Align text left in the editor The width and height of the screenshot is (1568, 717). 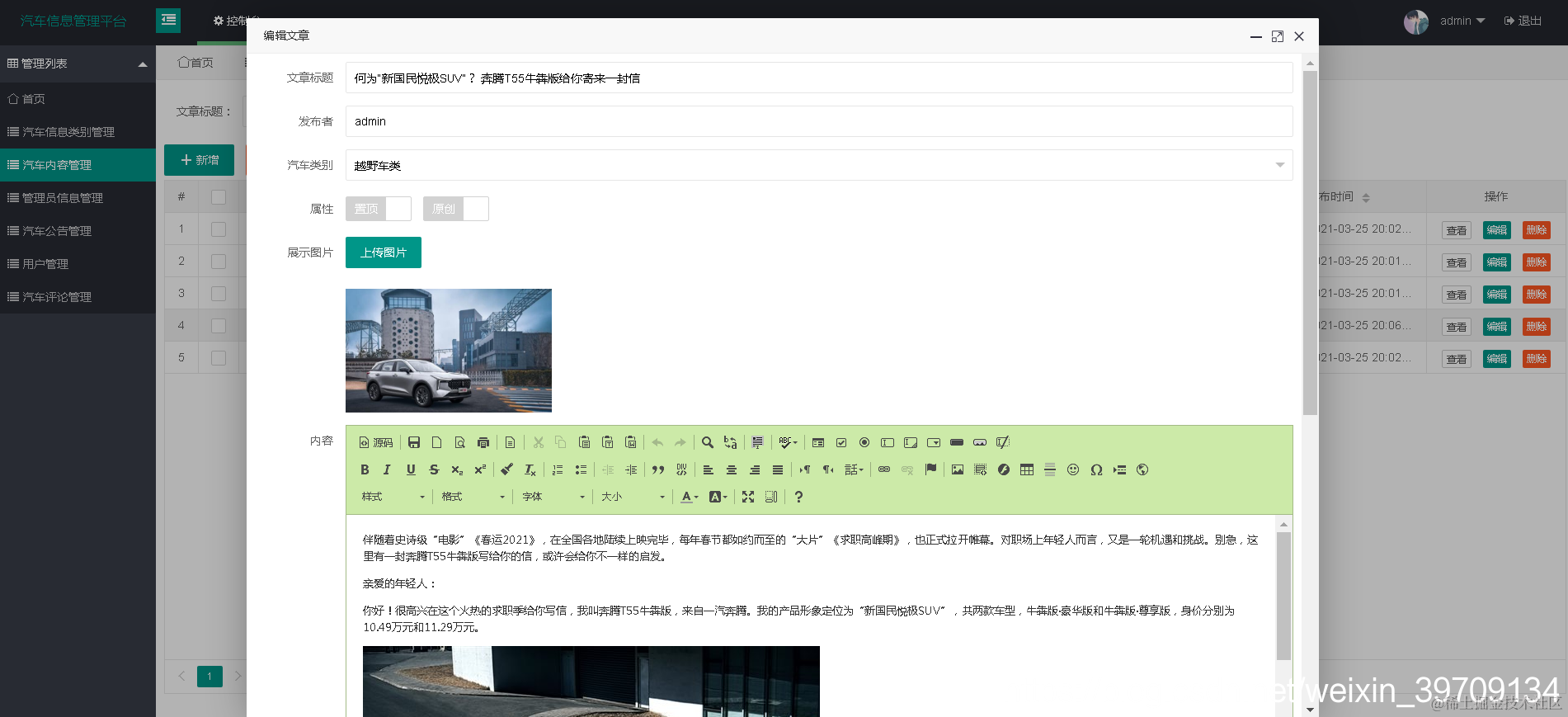[x=709, y=470]
